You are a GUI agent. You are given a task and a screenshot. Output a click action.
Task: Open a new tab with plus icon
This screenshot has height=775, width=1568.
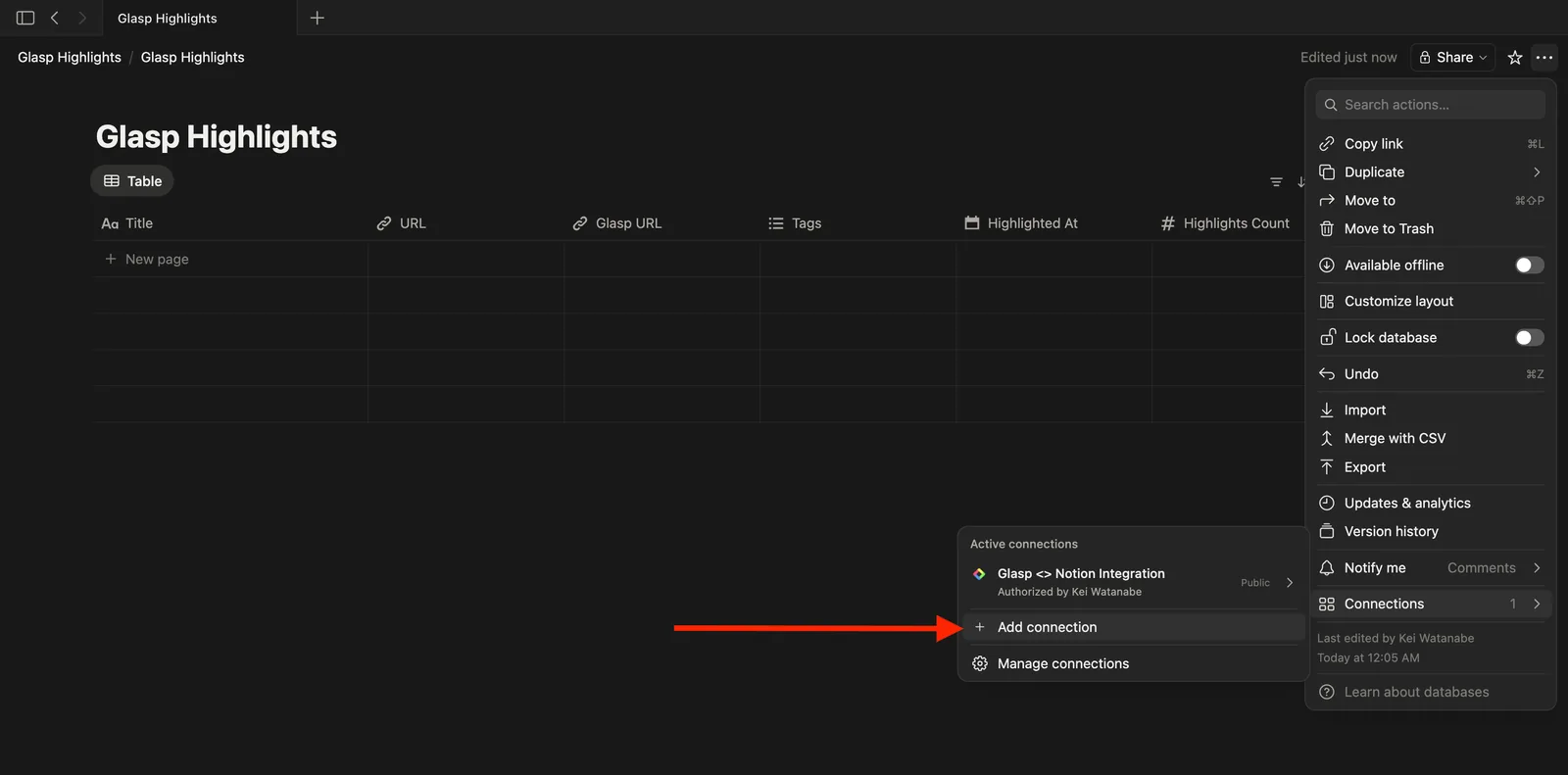pos(317,18)
